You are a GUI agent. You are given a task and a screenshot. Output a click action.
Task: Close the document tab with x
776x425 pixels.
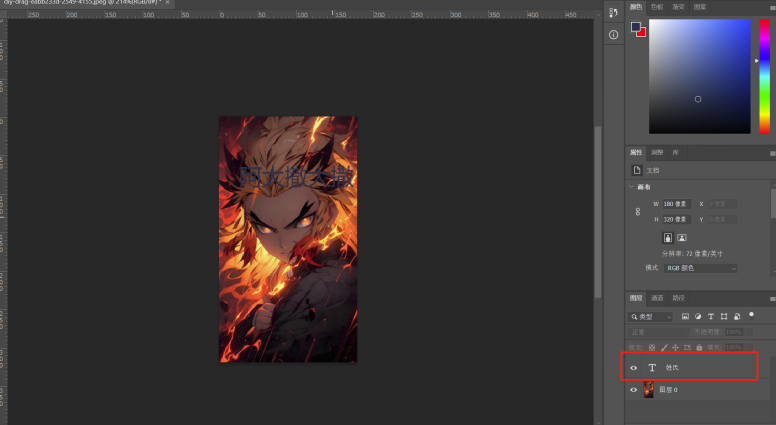(167, 2)
